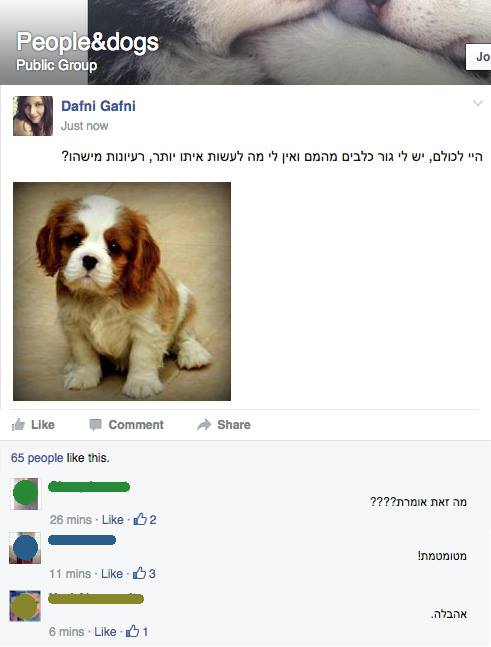Click the Comment speech bubble icon

click(x=95, y=425)
